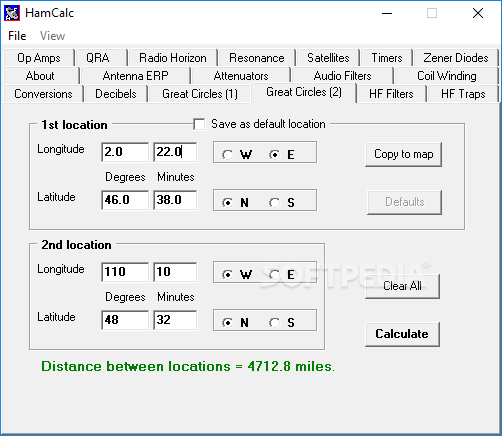Switch to Great Circles (1) tab

tap(200, 94)
